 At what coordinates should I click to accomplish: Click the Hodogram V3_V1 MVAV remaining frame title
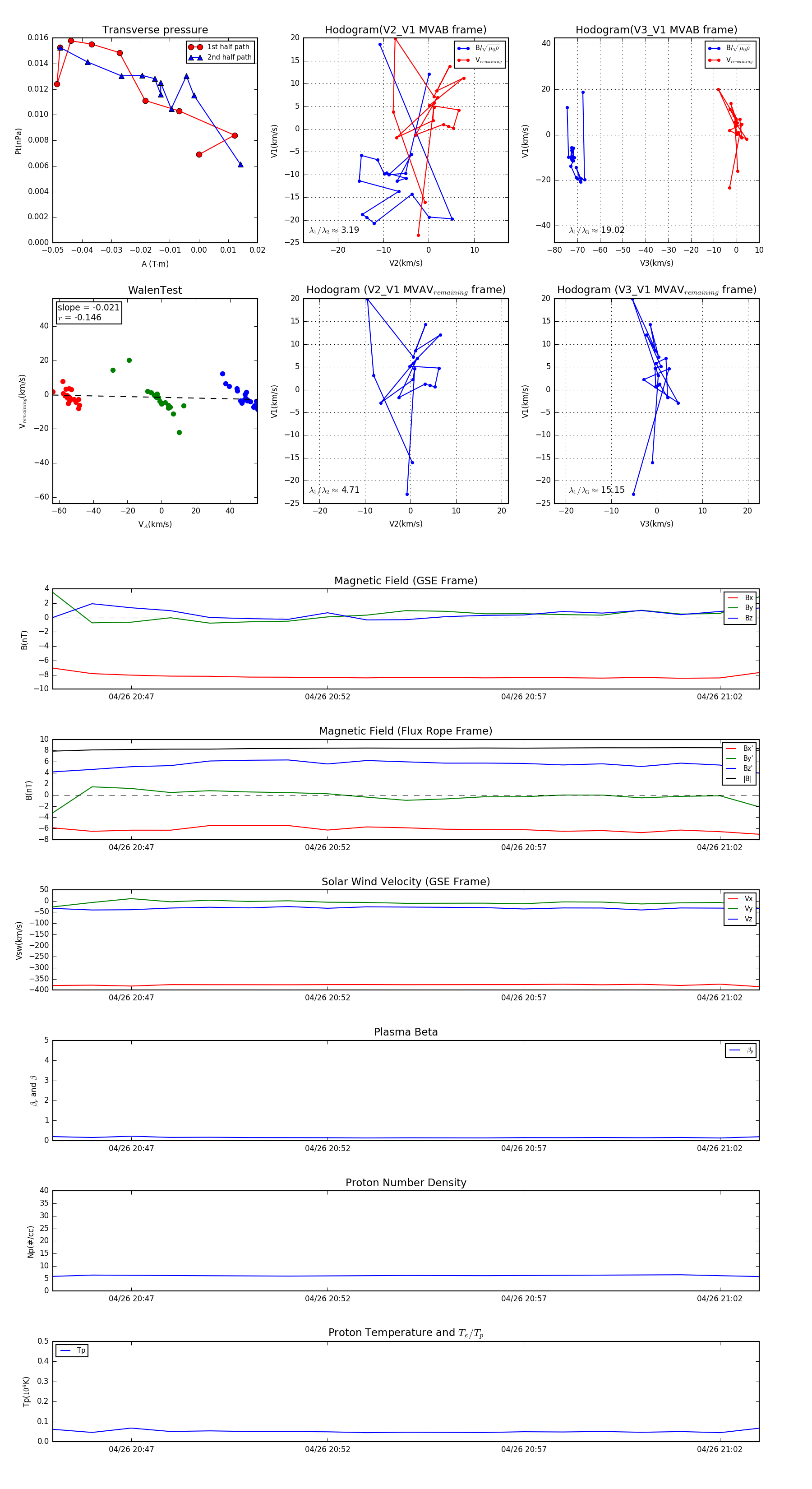[x=656, y=290]
